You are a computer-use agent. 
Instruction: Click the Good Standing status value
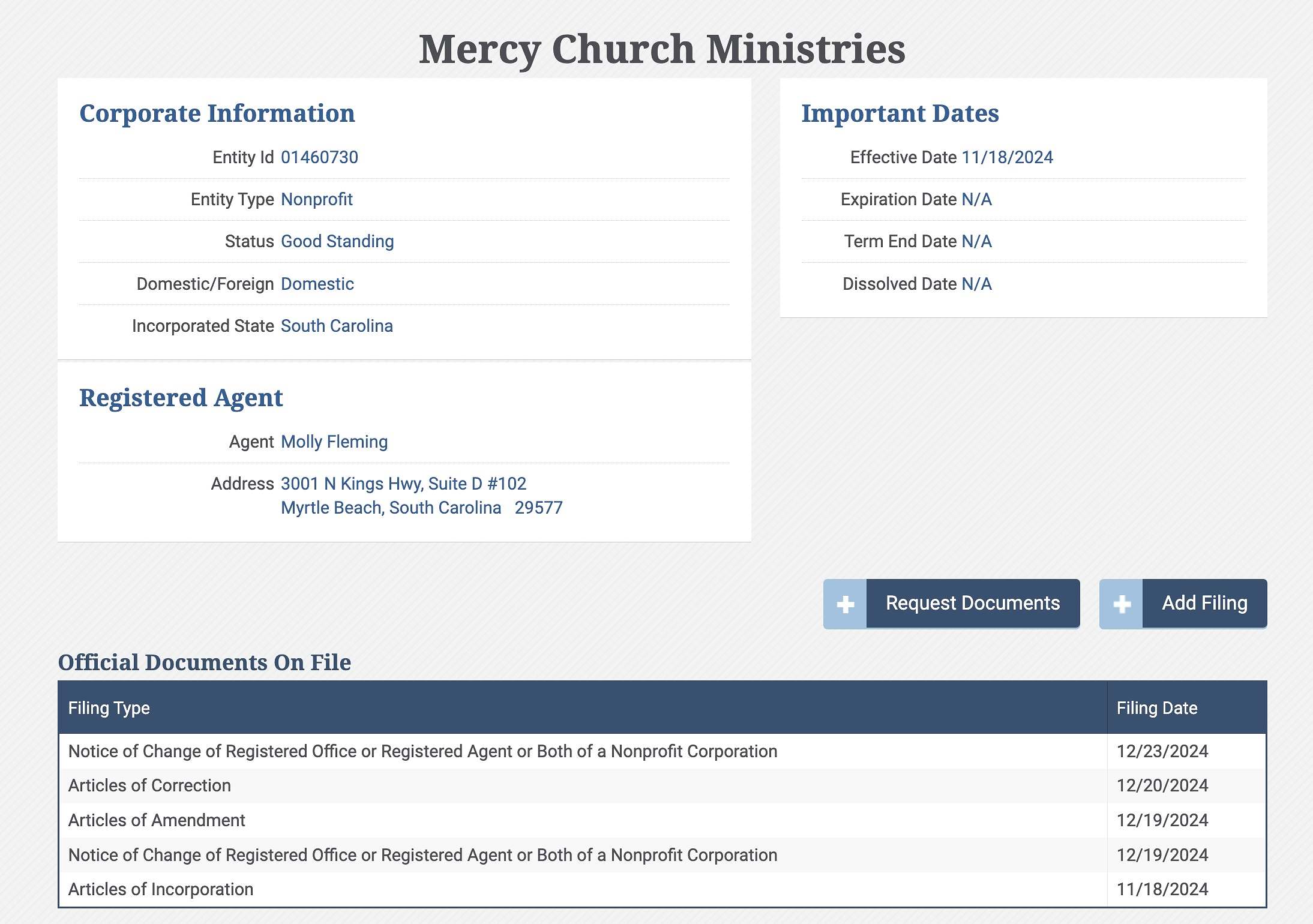pyautogui.click(x=337, y=241)
